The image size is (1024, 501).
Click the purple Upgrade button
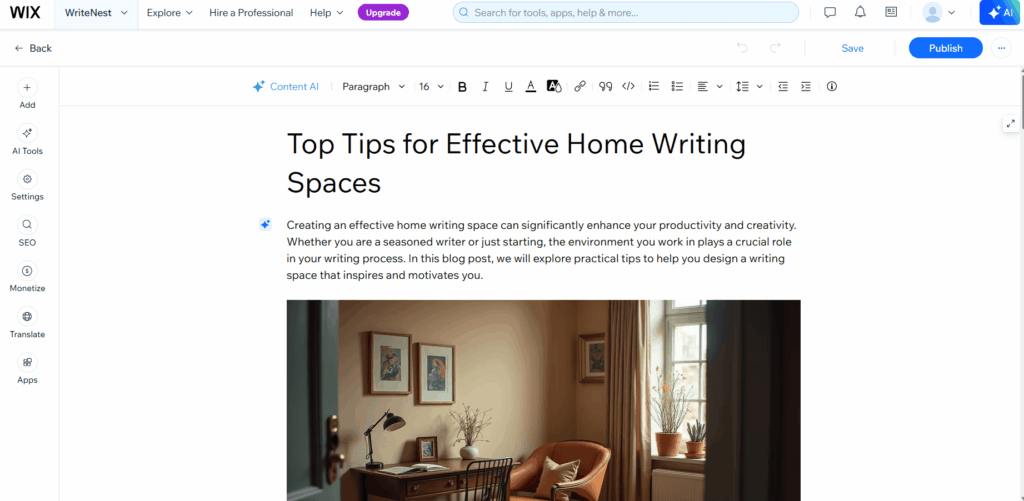click(383, 12)
